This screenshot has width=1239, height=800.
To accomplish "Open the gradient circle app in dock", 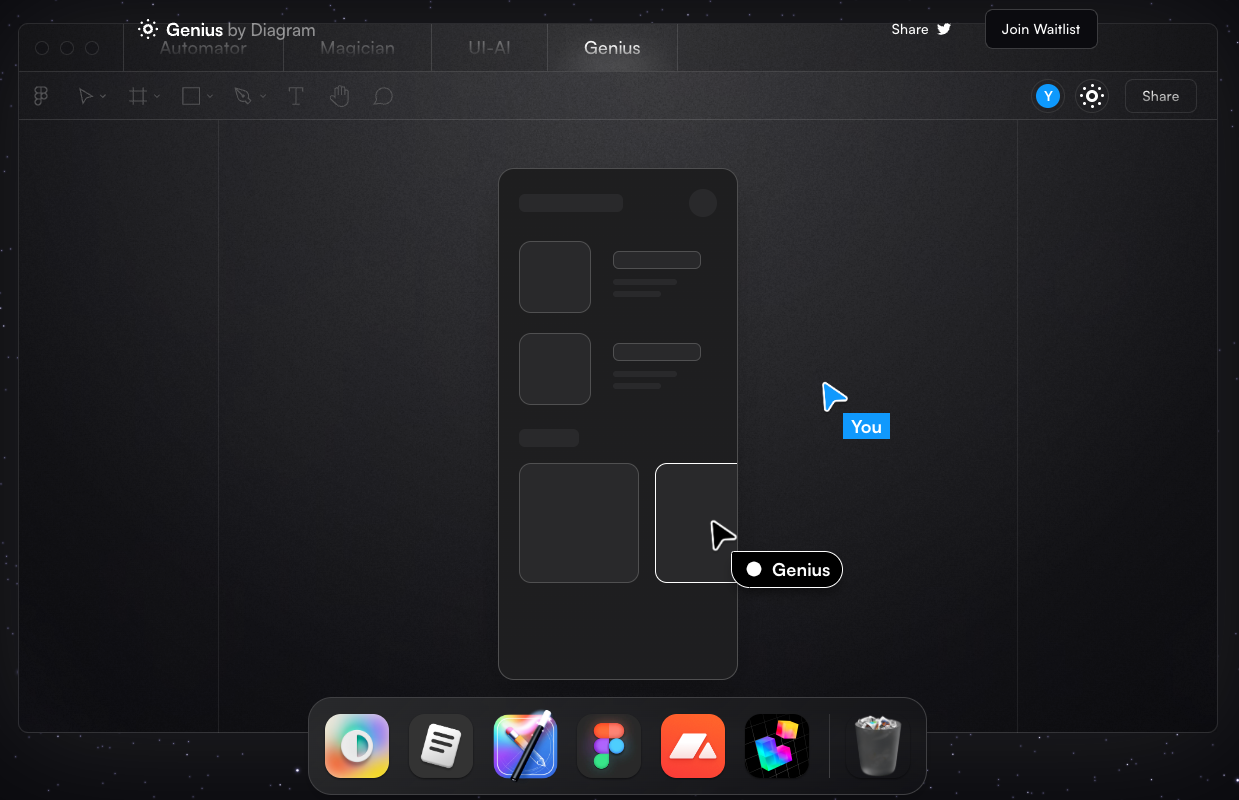I will tap(357, 746).
